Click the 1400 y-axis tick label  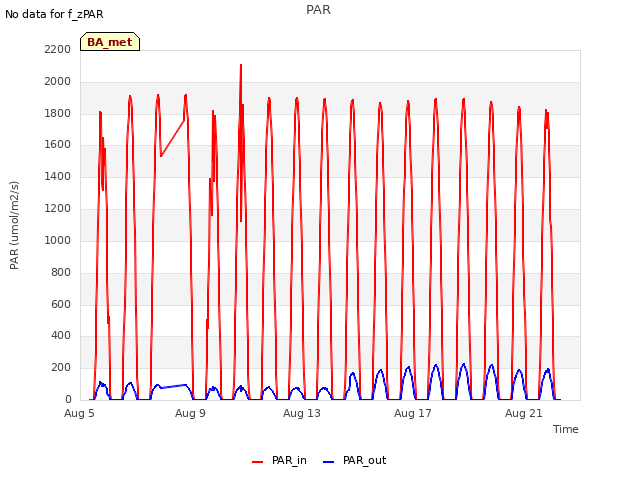tap(58, 176)
